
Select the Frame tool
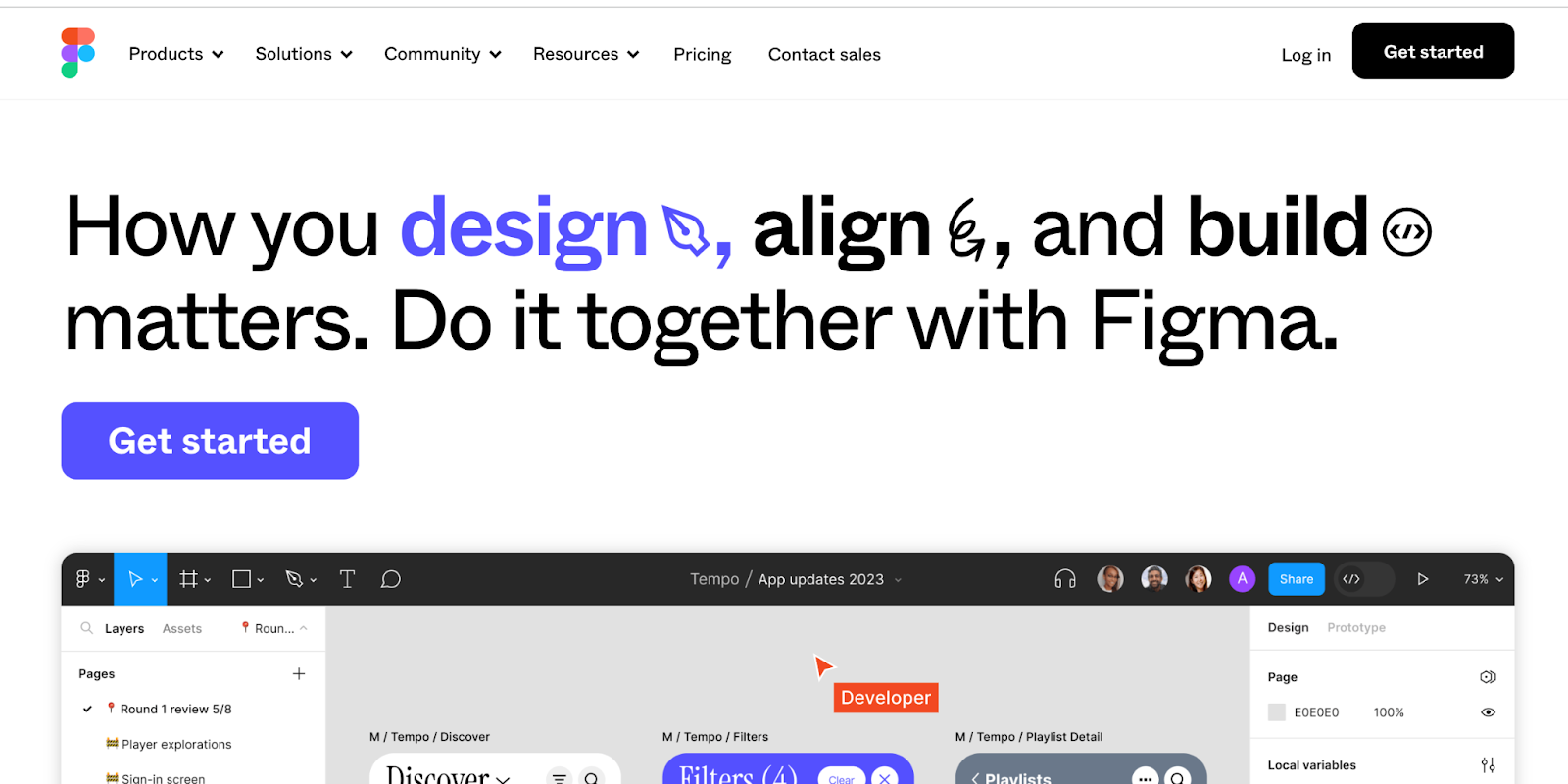click(188, 579)
